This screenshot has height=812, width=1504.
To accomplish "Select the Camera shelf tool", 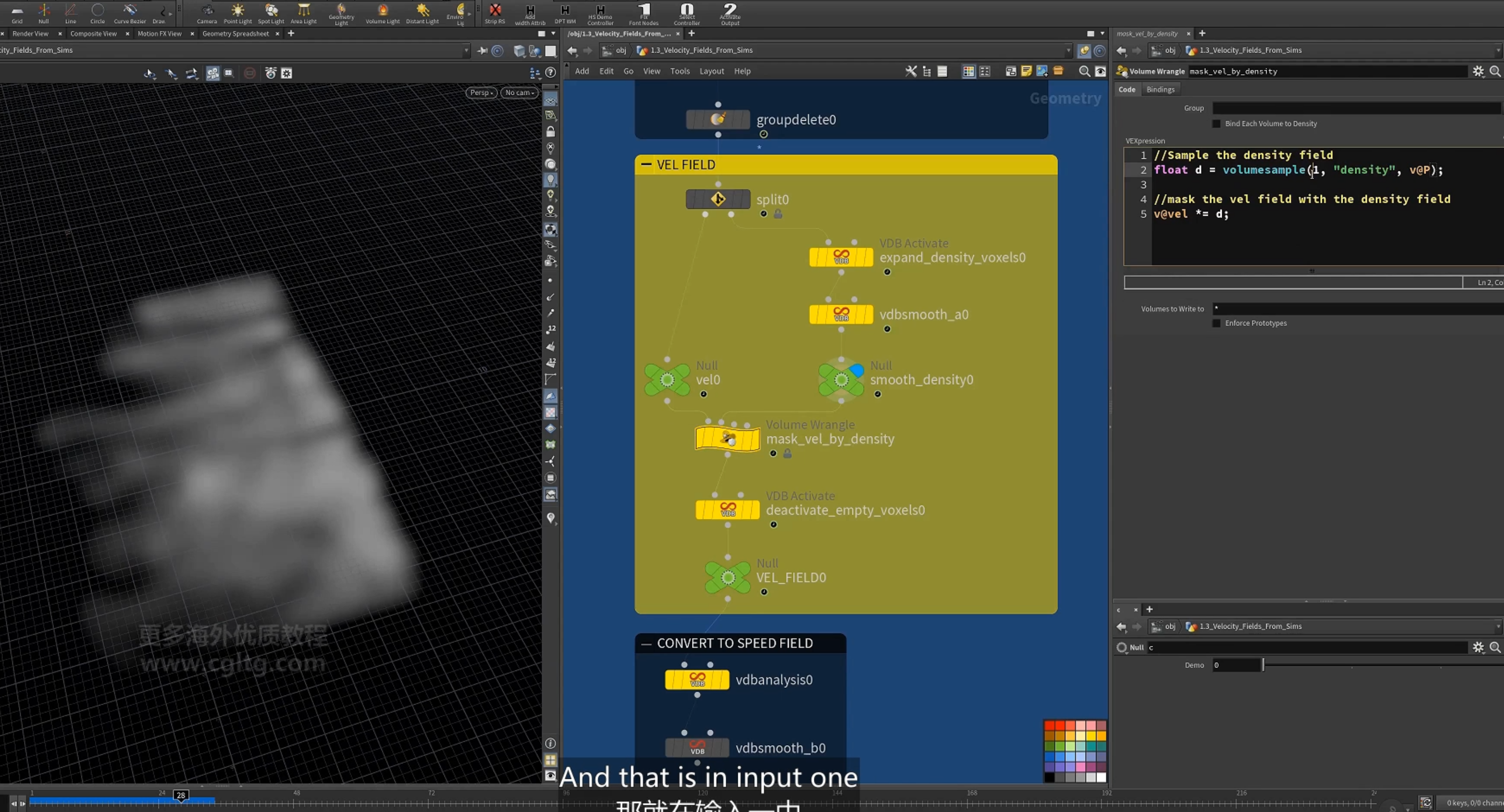I will tap(207, 13).
